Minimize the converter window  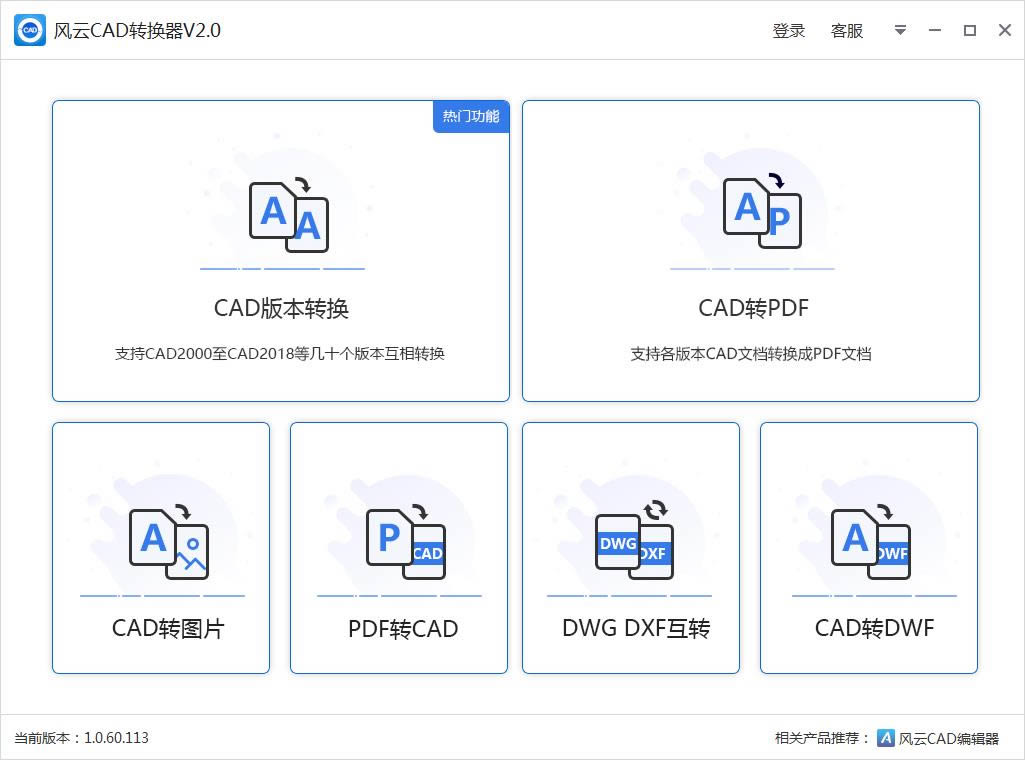935,30
